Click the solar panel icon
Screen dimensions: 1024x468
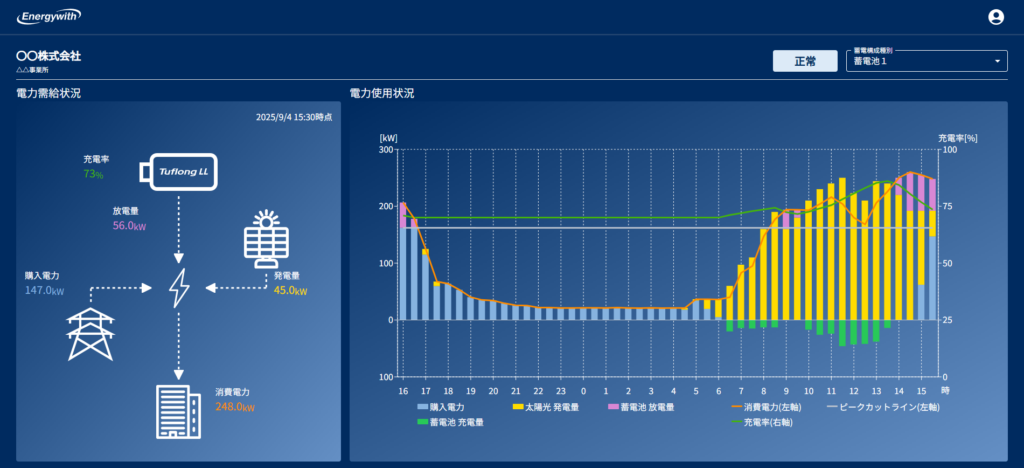[266, 241]
